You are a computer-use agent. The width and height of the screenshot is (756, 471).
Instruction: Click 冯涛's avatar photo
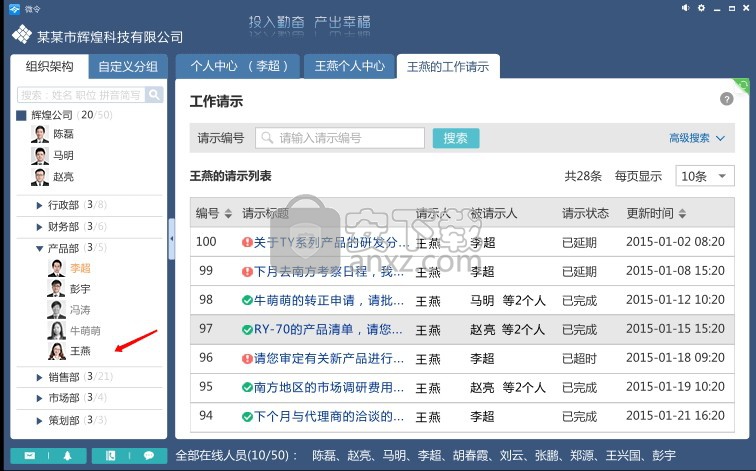click(x=56, y=310)
